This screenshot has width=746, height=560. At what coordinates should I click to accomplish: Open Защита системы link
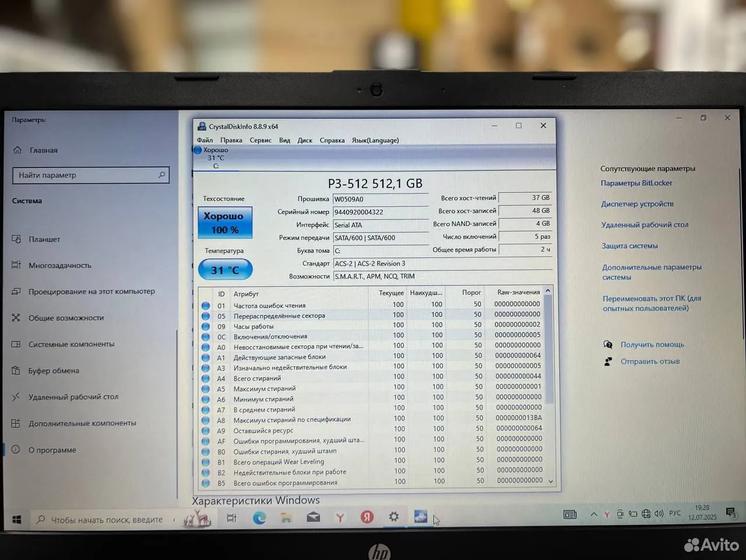point(629,246)
